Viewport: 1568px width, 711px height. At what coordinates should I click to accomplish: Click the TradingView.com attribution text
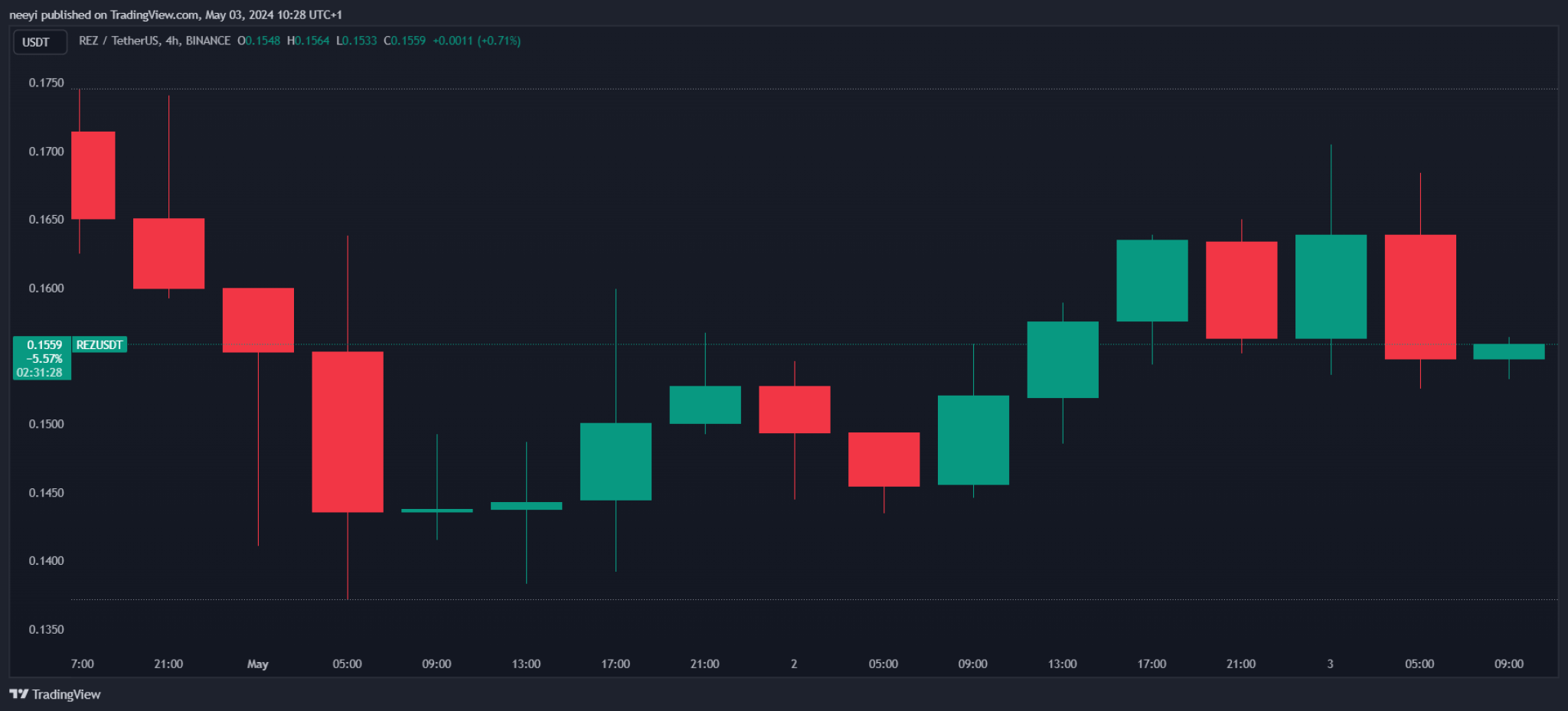point(150,14)
